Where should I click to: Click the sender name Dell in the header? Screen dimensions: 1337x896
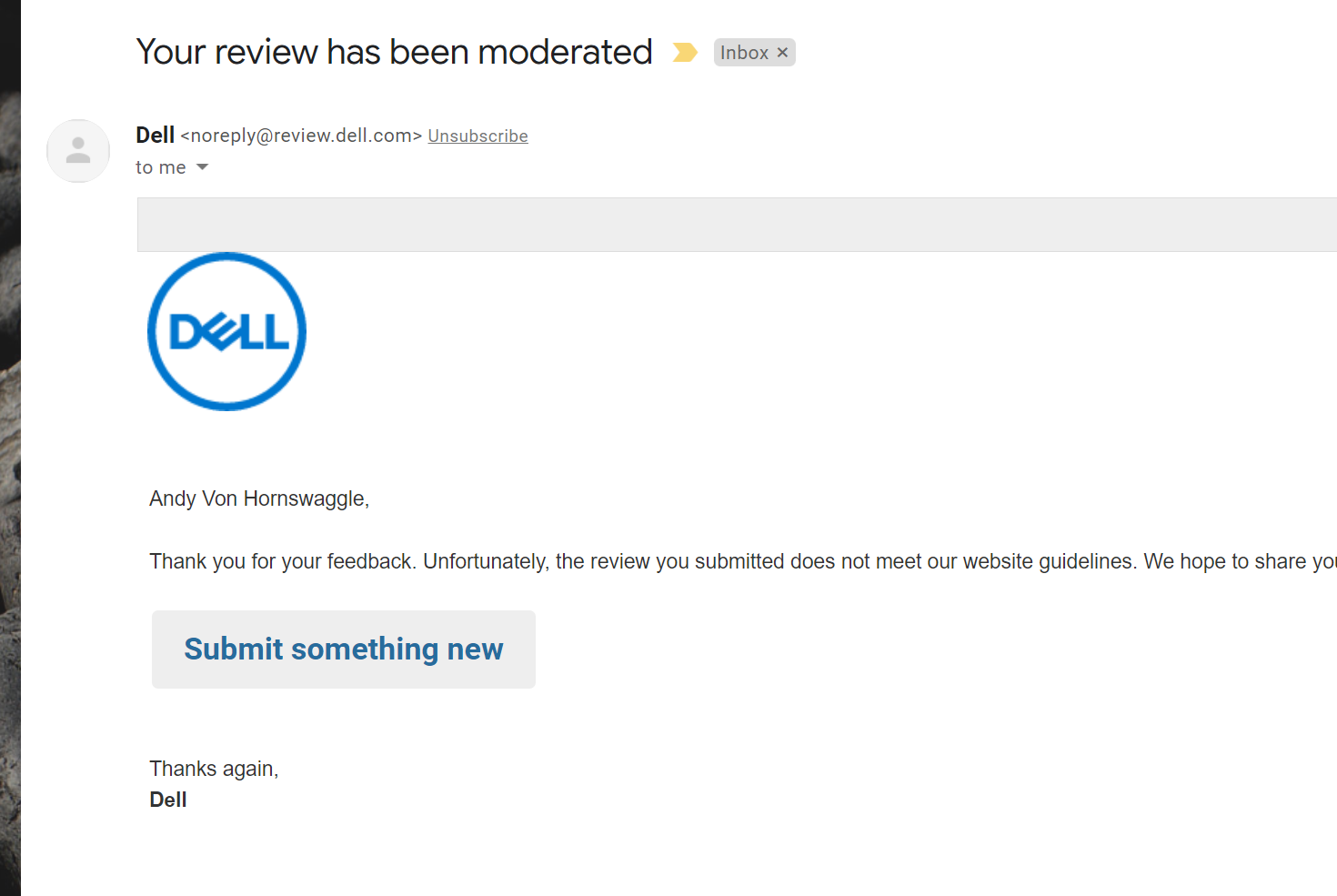[x=155, y=136]
